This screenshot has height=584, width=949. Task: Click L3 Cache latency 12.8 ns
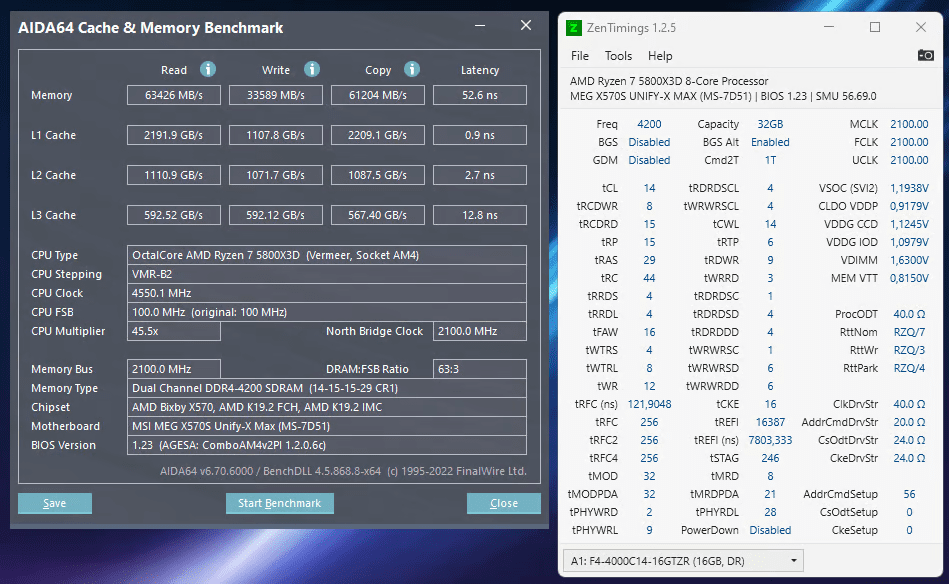click(480, 215)
